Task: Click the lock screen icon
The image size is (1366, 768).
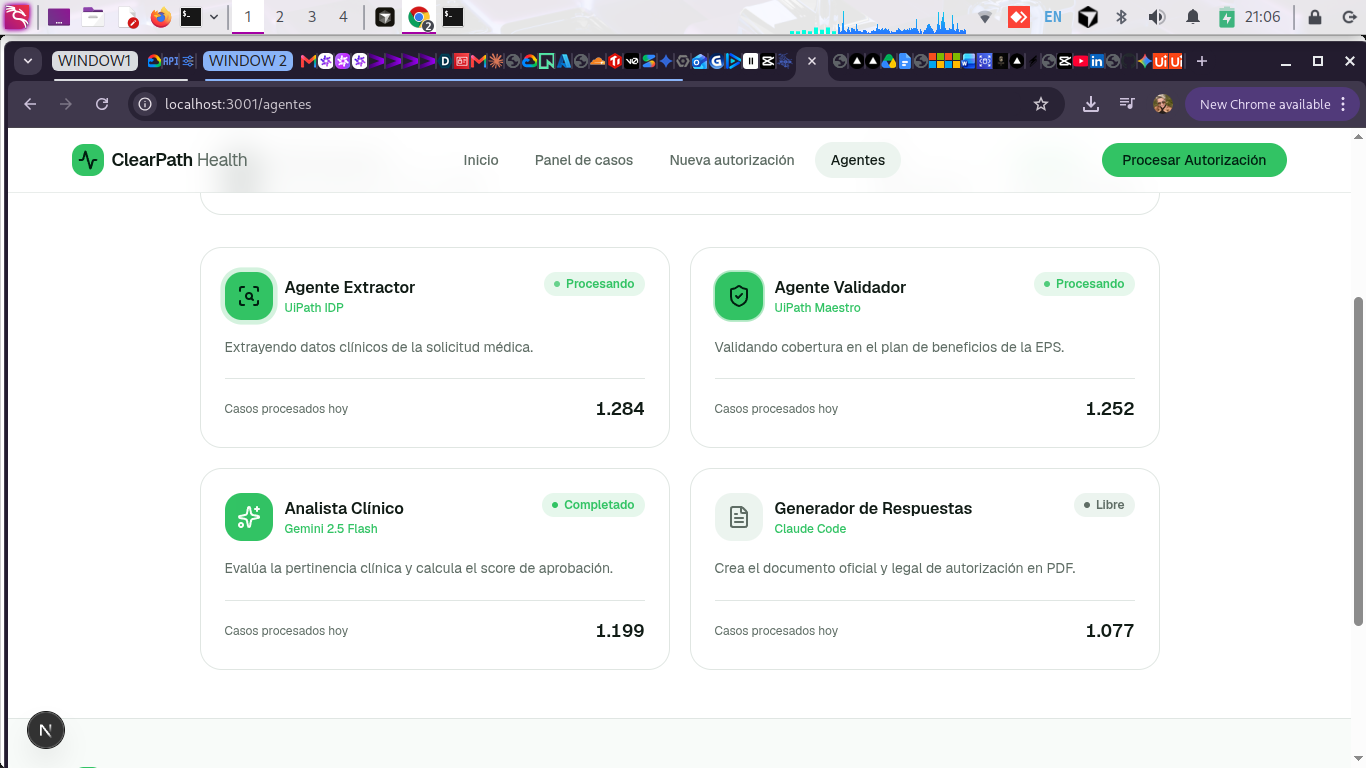Action: click(1314, 17)
